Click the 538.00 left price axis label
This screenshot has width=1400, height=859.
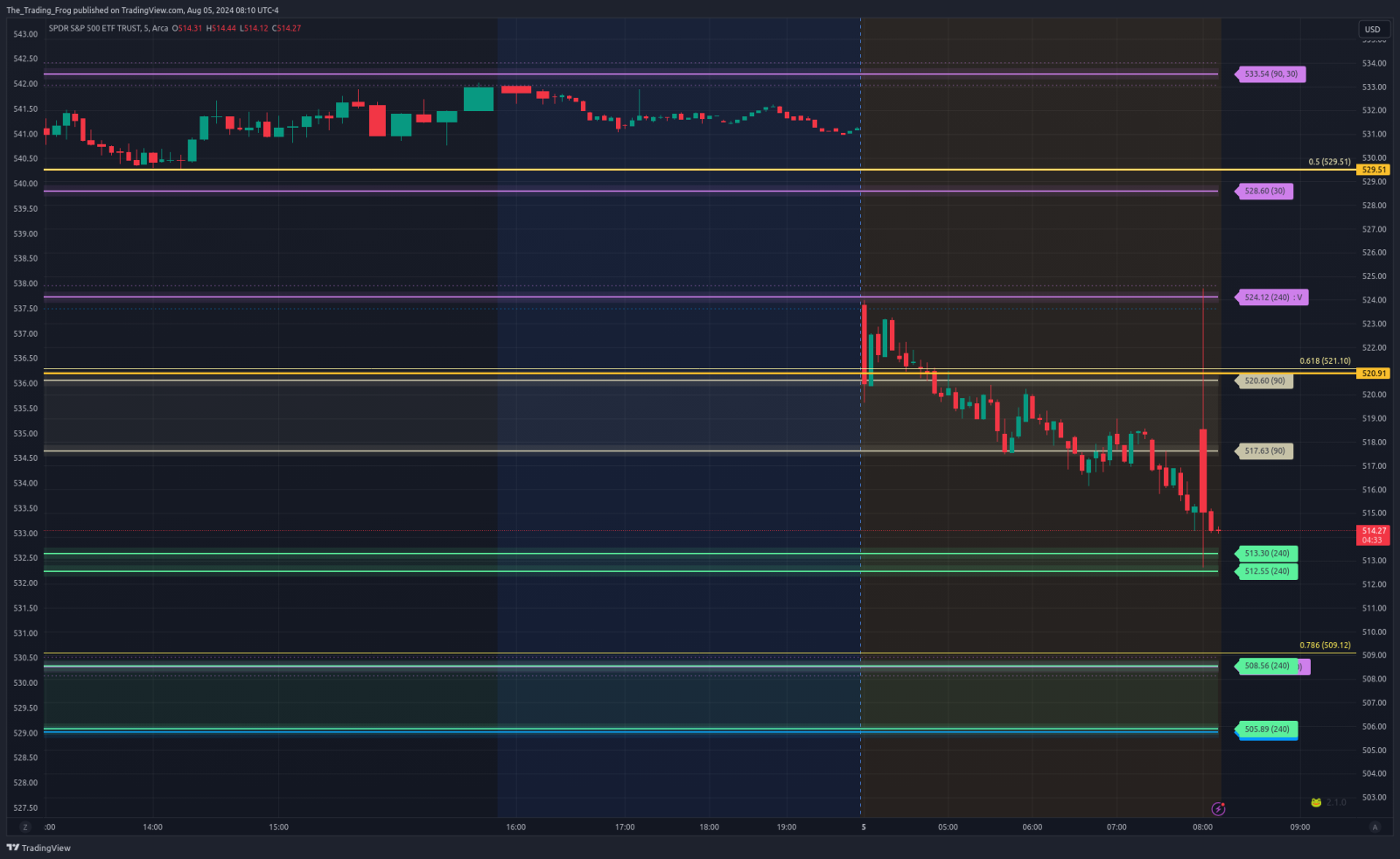pyautogui.click(x=25, y=283)
